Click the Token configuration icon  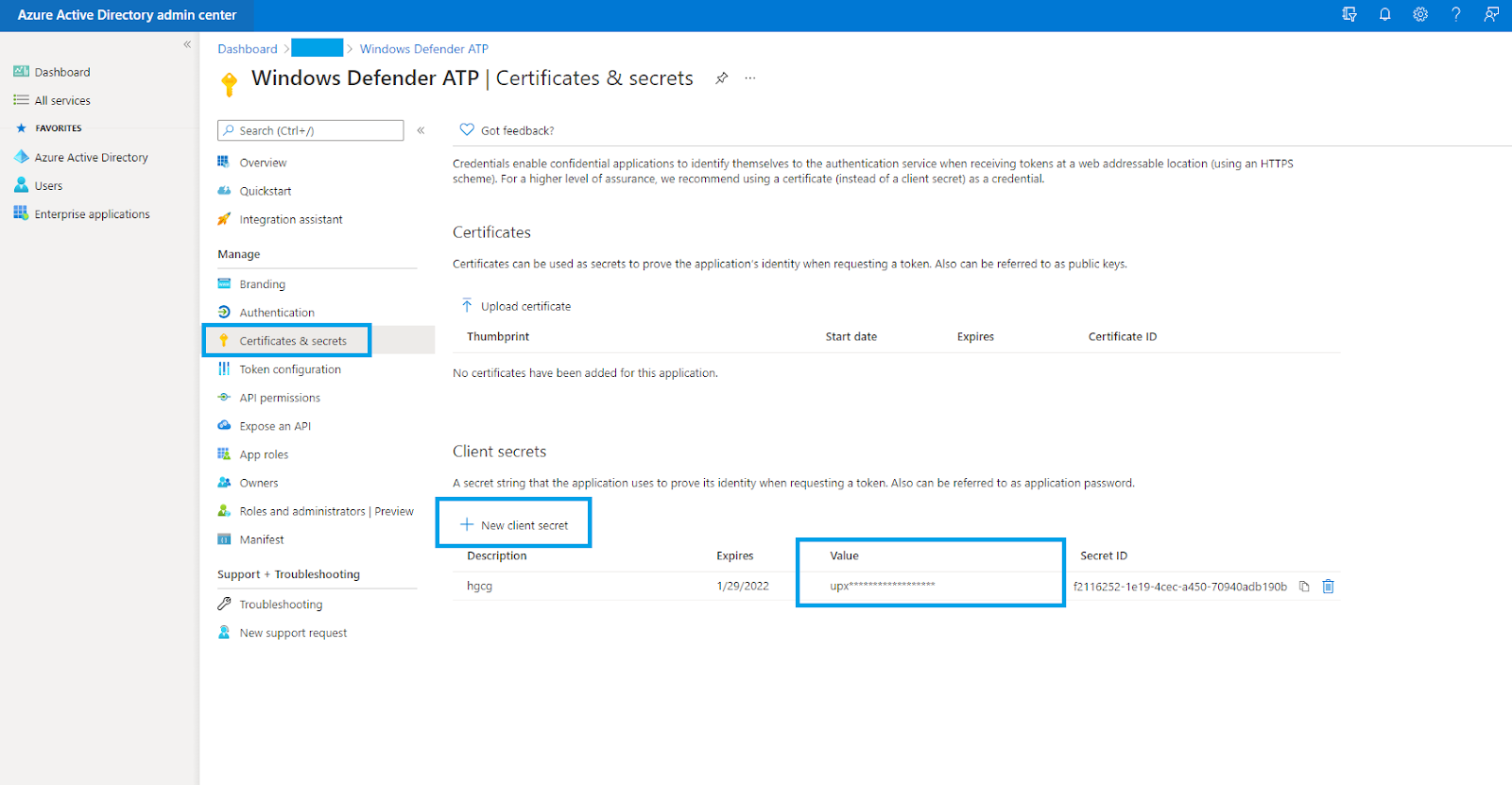pyautogui.click(x=224, y=368)
